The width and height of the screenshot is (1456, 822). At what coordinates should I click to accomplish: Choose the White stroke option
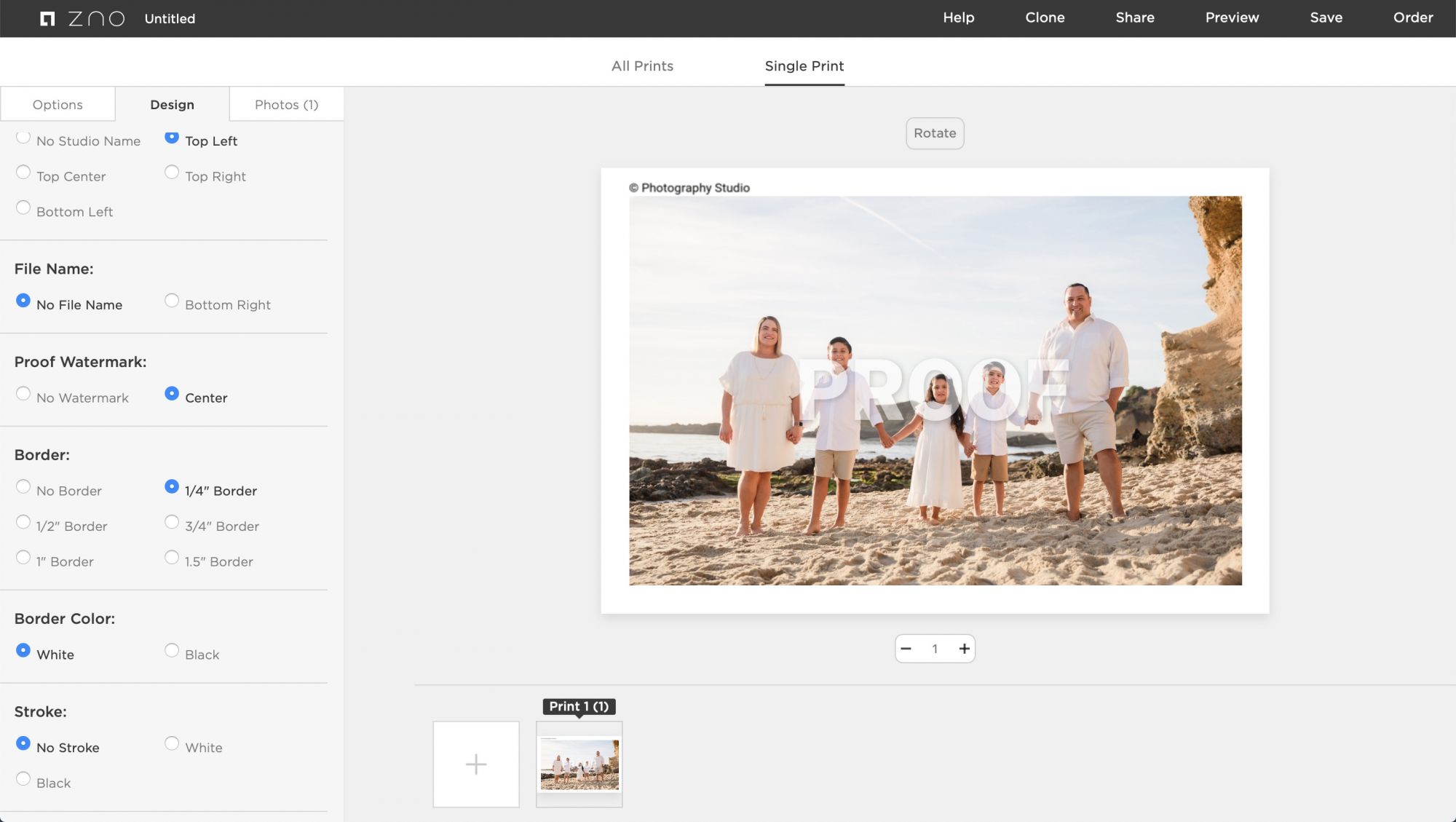172,743
